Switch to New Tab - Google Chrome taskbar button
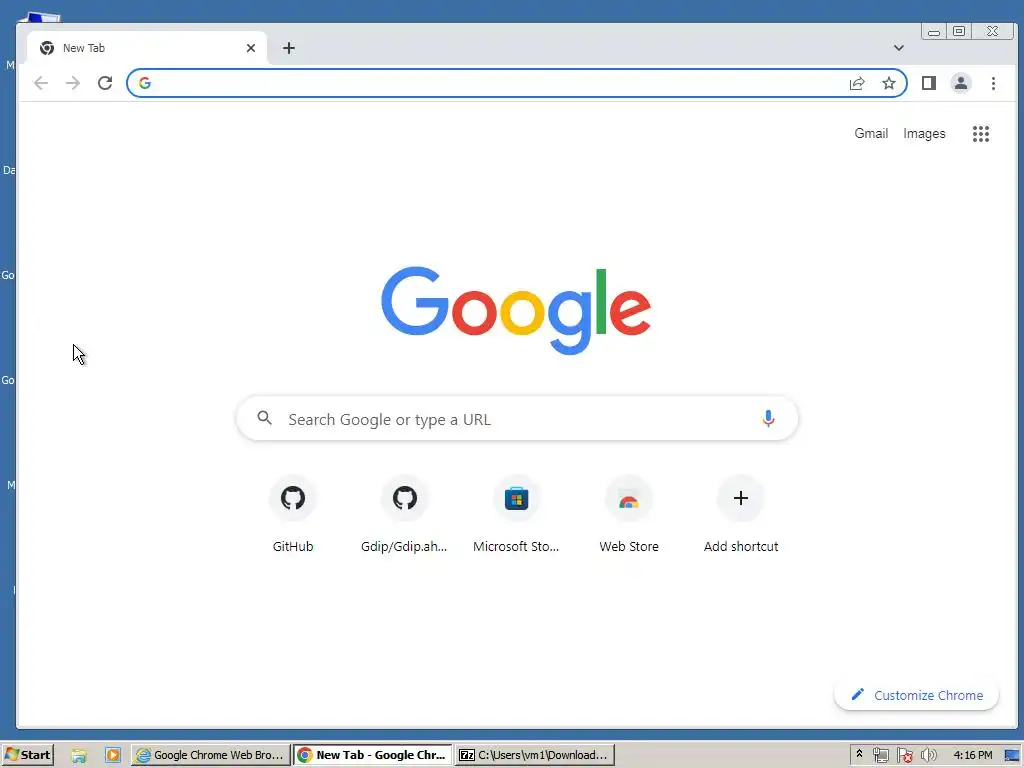The image size is (1024, 768). [373, 755]
